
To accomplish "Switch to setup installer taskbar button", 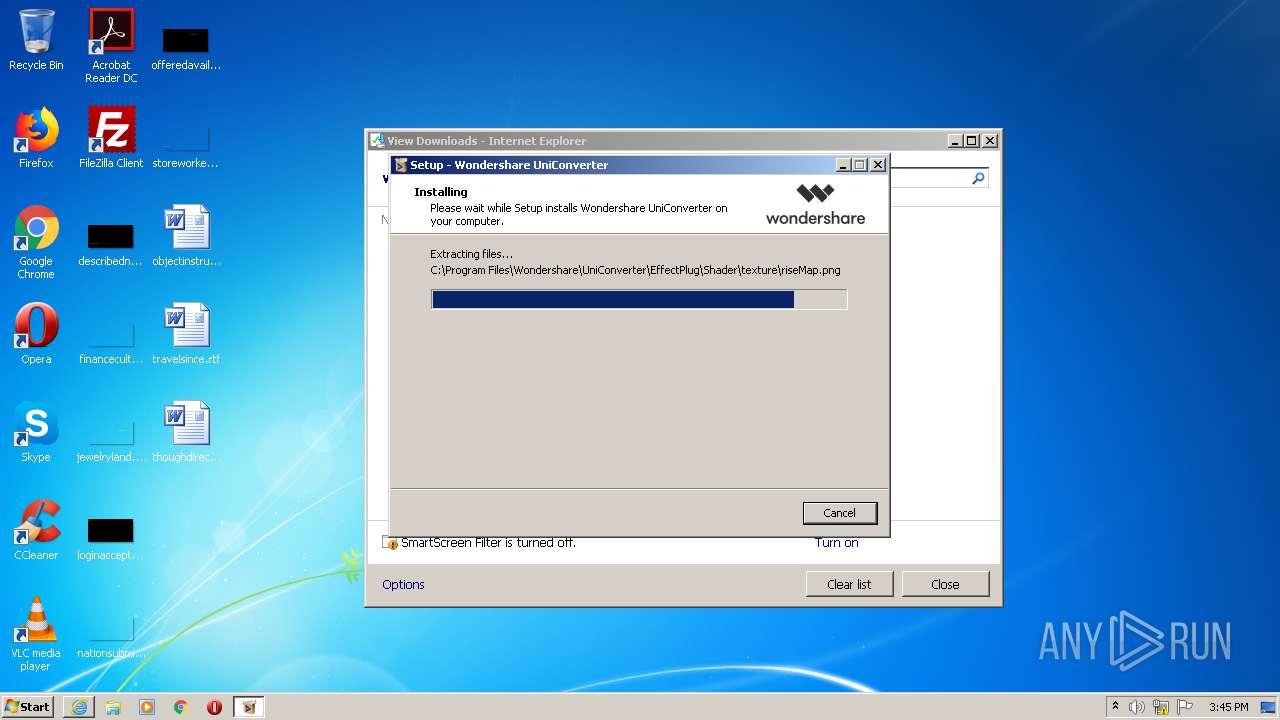I will coord(249,707).
